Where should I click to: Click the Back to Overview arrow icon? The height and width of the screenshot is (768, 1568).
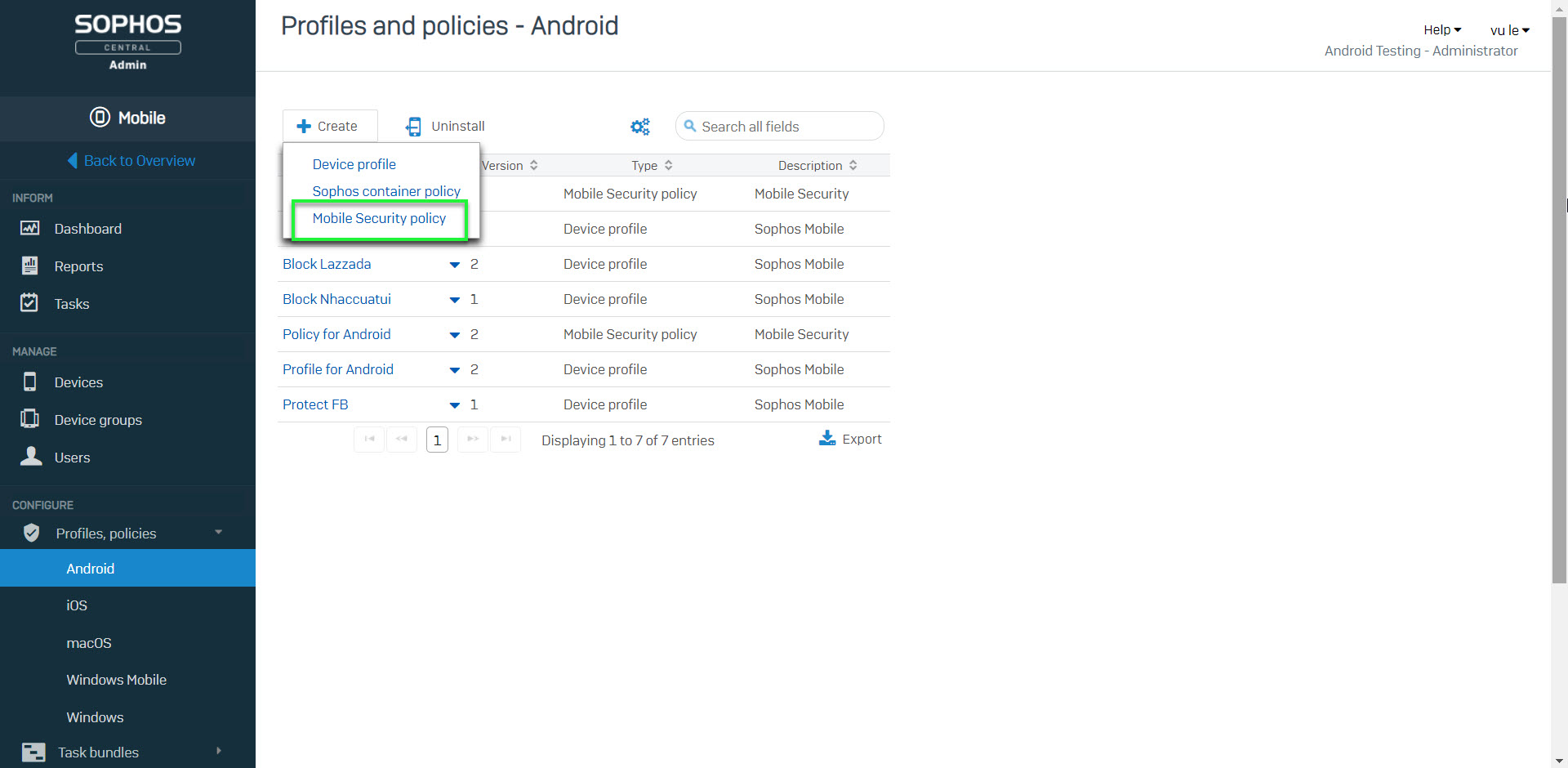tap(73, 160)
